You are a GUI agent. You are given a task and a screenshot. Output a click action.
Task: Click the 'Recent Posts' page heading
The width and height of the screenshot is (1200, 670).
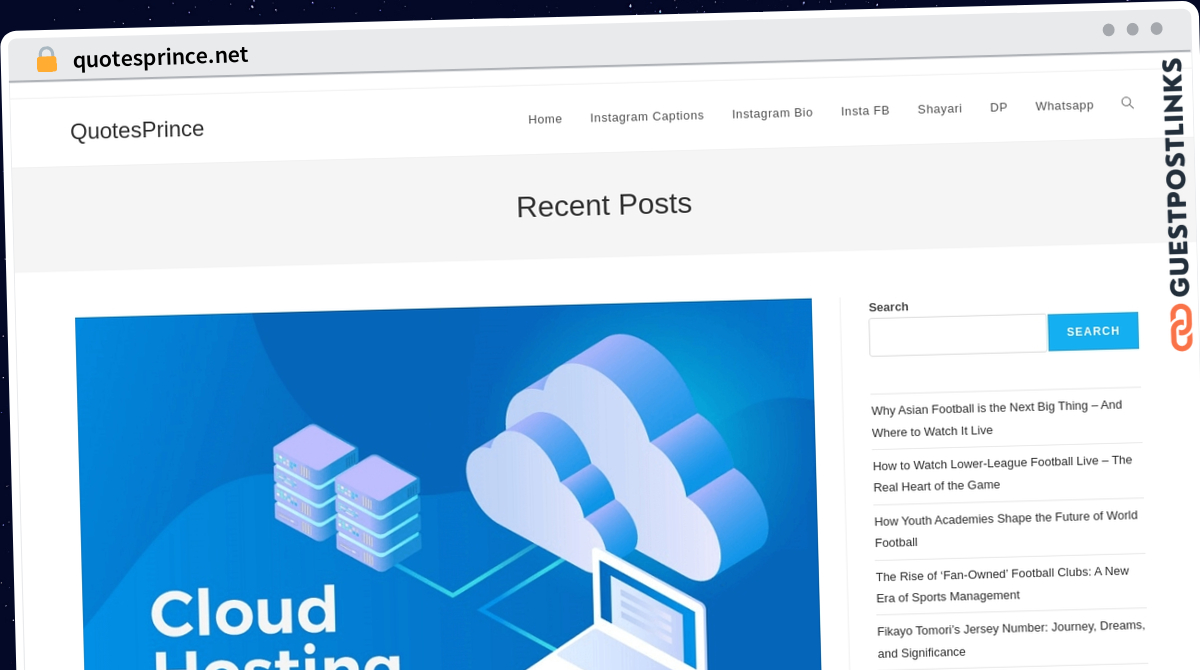click(x=604, y=205)
